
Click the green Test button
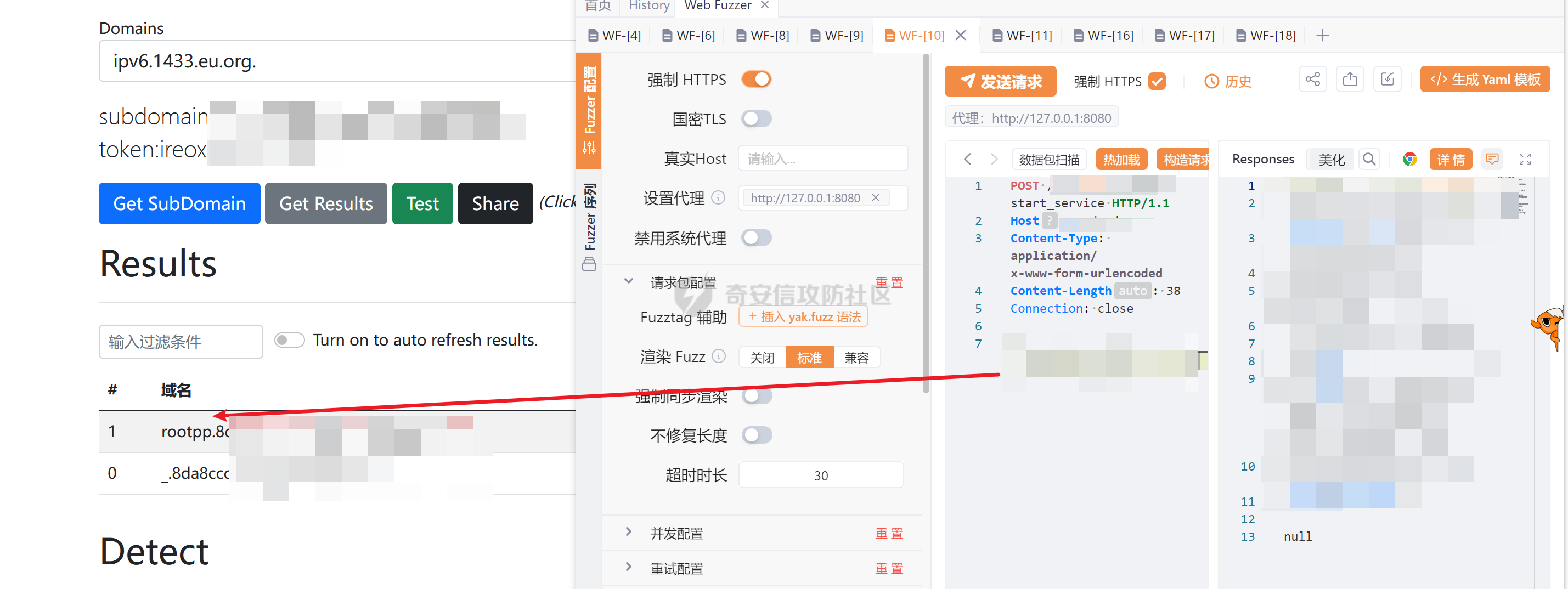[422, 203]
